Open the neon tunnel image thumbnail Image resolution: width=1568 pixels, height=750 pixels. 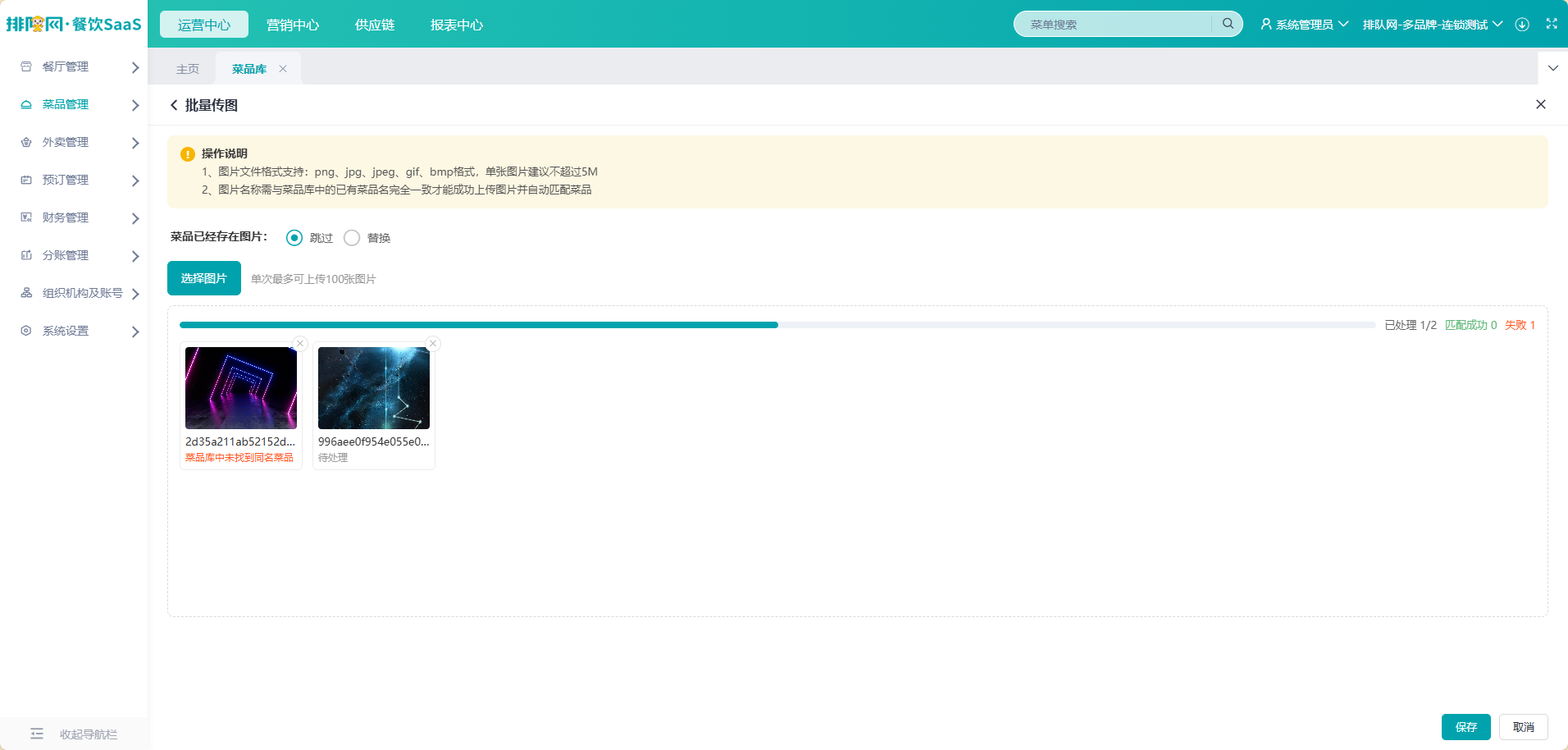[241, 388]
